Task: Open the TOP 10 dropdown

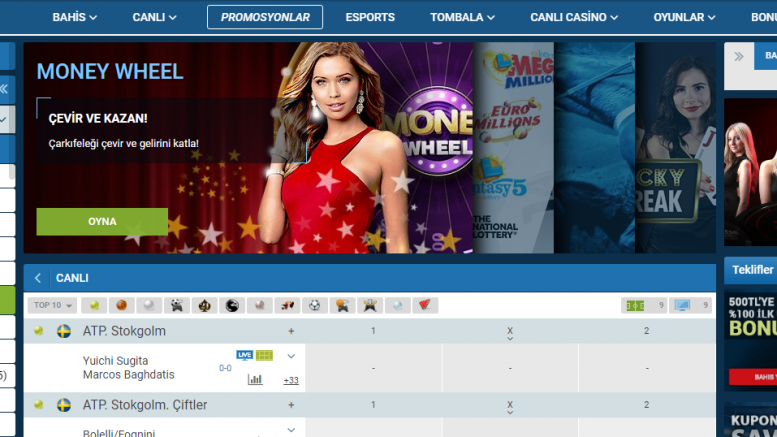Action: point(54,305)
